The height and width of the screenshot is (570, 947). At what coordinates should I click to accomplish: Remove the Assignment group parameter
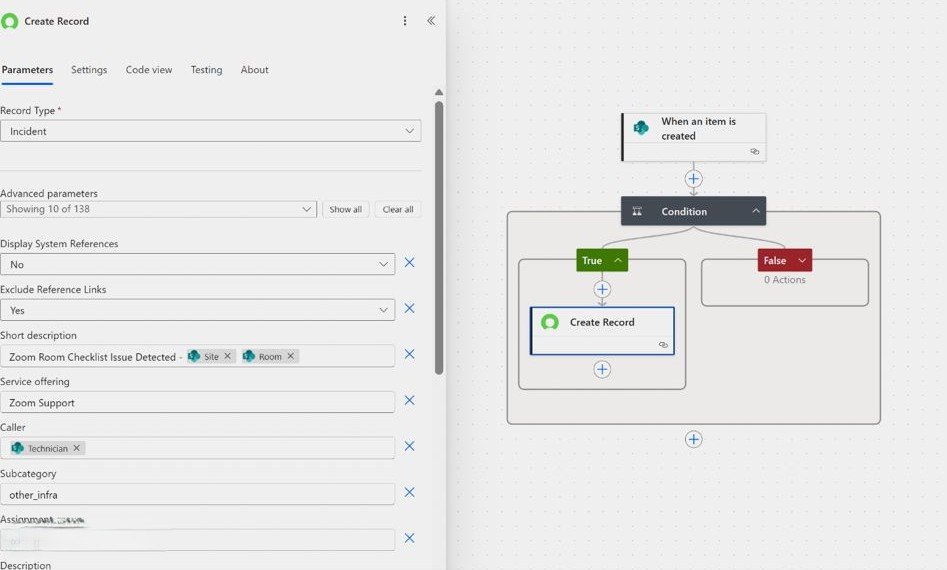[409, 538]
